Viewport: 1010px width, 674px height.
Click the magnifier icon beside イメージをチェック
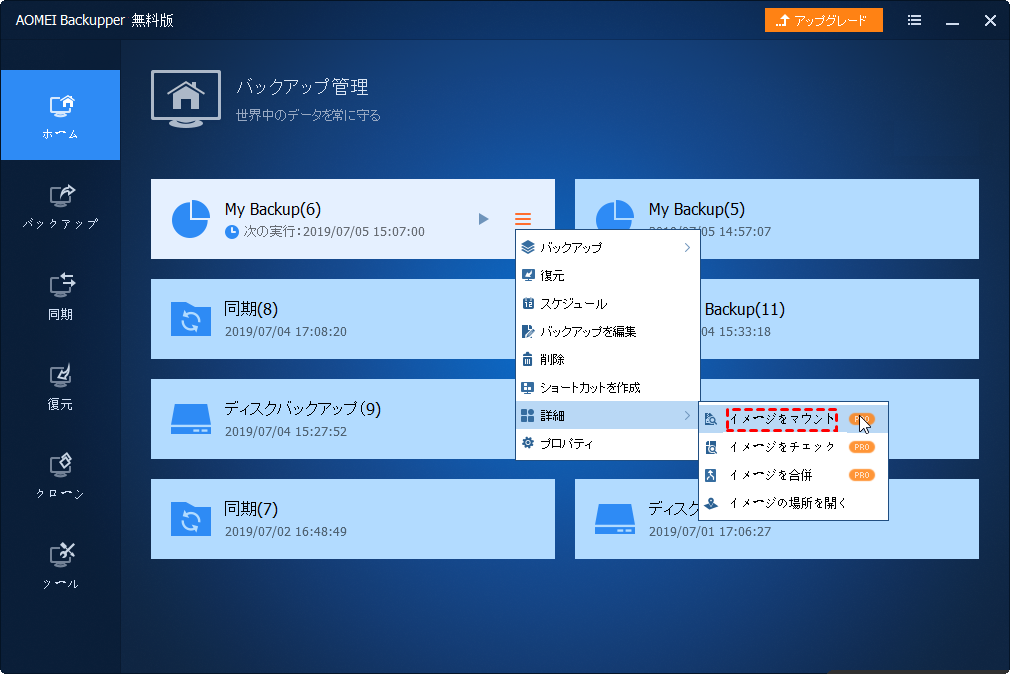coord(711,447)
